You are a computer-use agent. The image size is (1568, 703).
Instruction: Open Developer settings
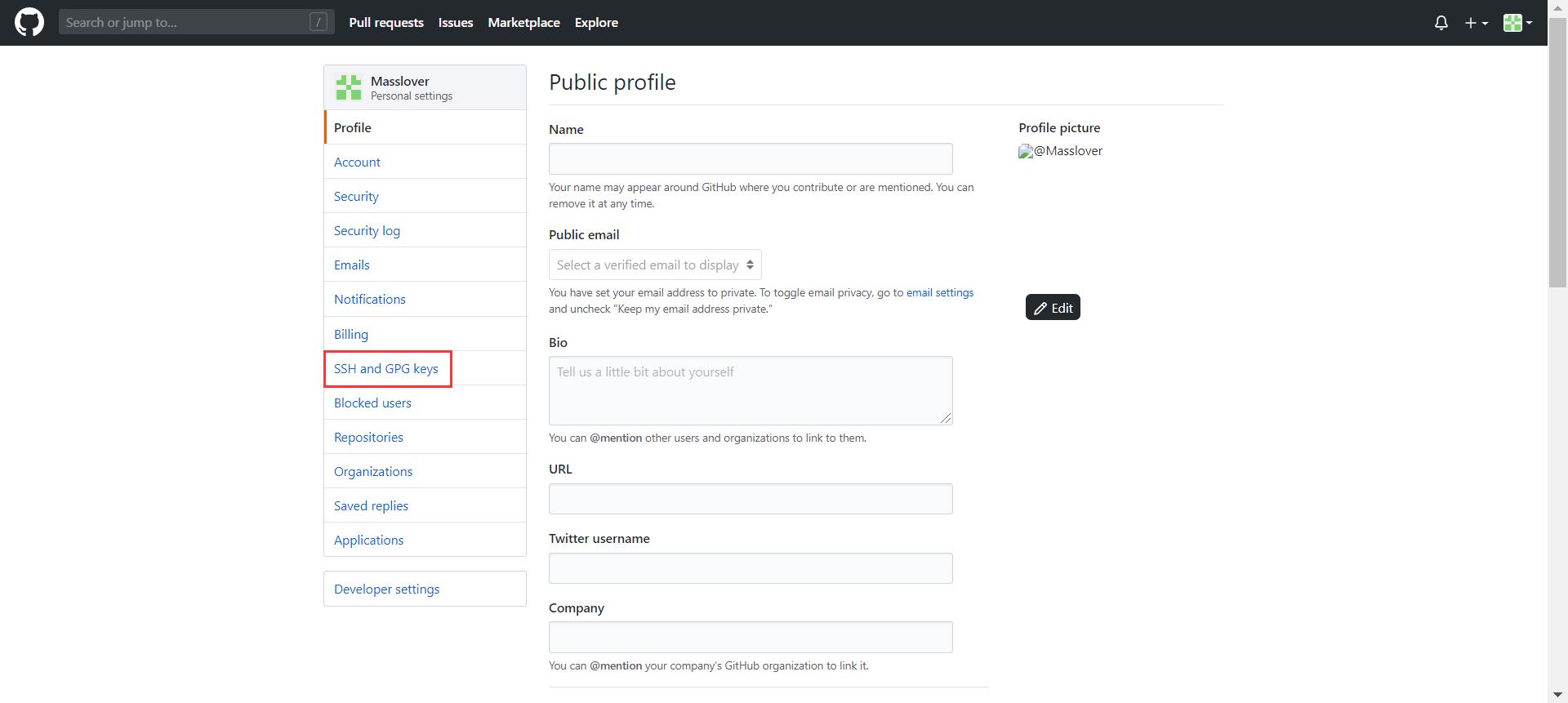tap(425, 589)
